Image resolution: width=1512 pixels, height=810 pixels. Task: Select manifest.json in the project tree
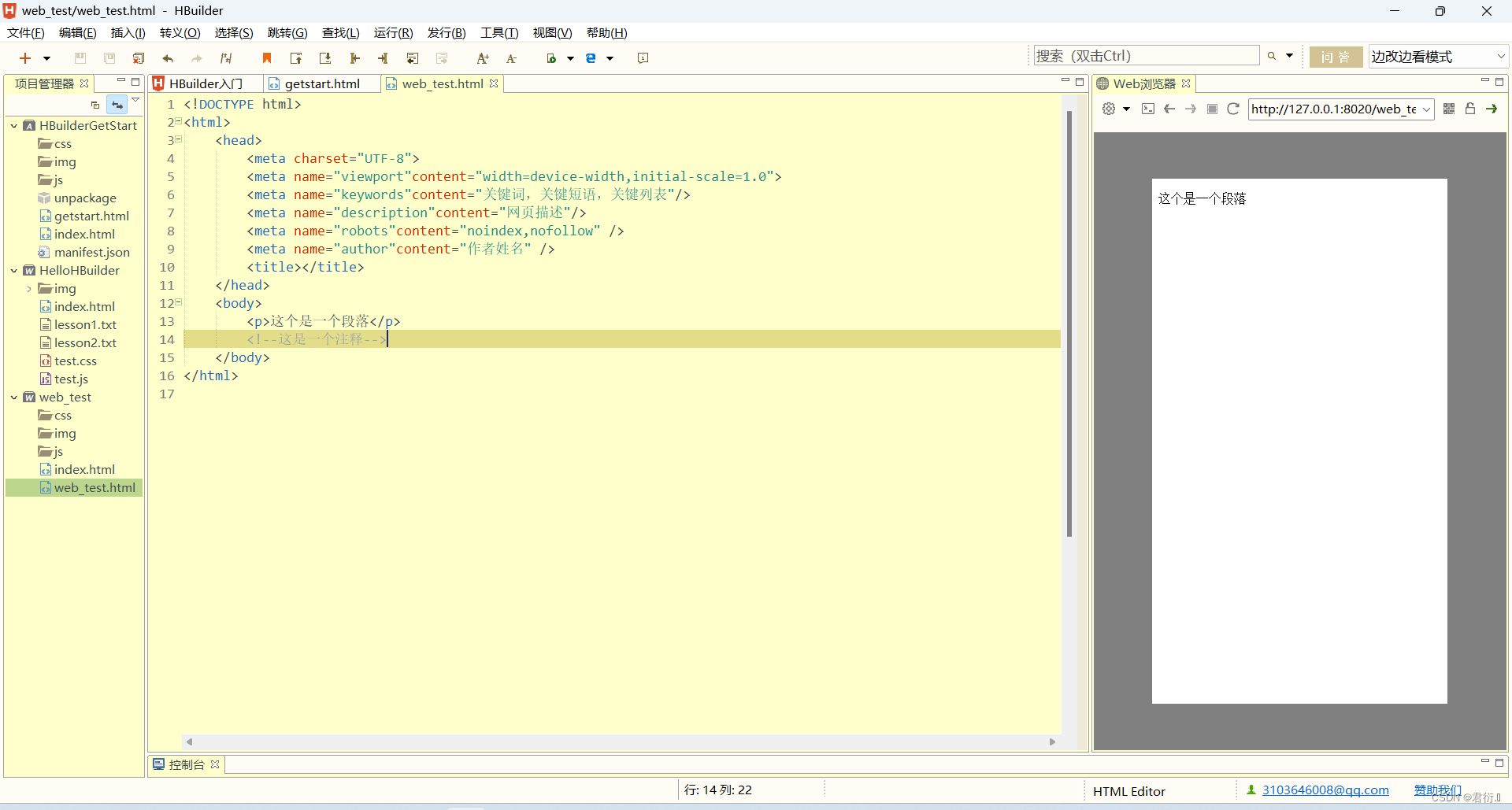click(91, 253)
